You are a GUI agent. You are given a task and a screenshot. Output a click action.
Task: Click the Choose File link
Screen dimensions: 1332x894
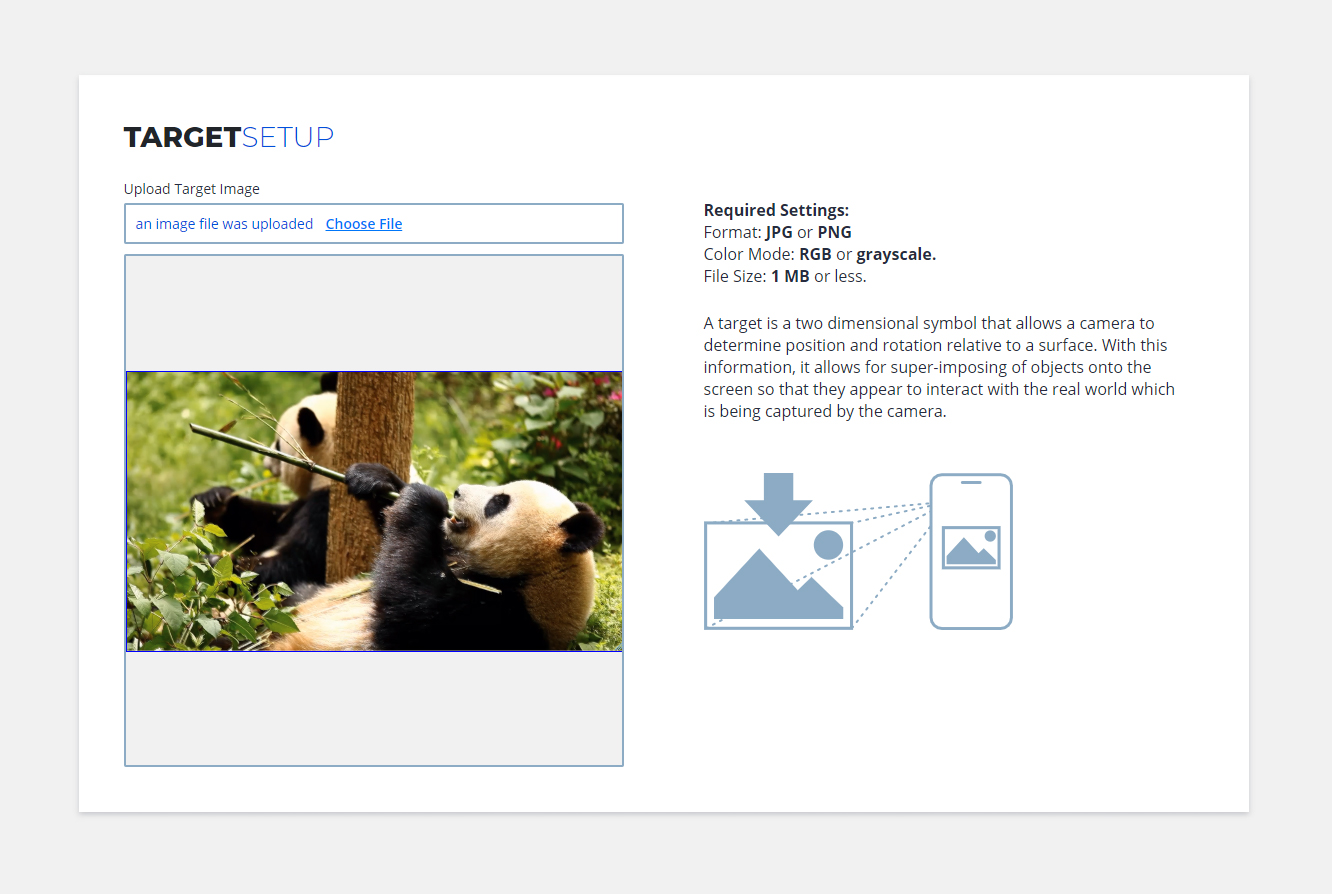click(x=363, y=224)
